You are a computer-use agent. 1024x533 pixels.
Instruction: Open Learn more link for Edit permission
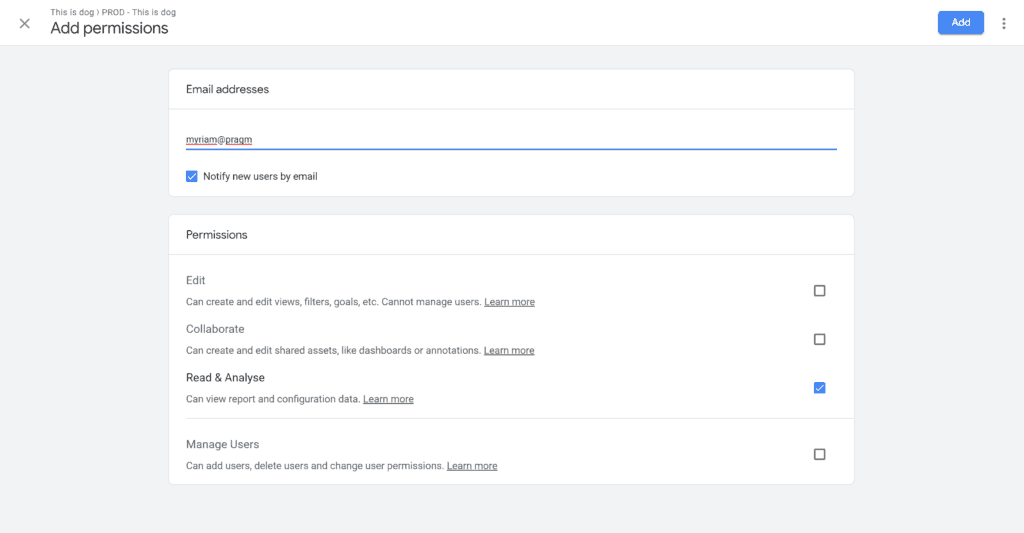[509, 302]
